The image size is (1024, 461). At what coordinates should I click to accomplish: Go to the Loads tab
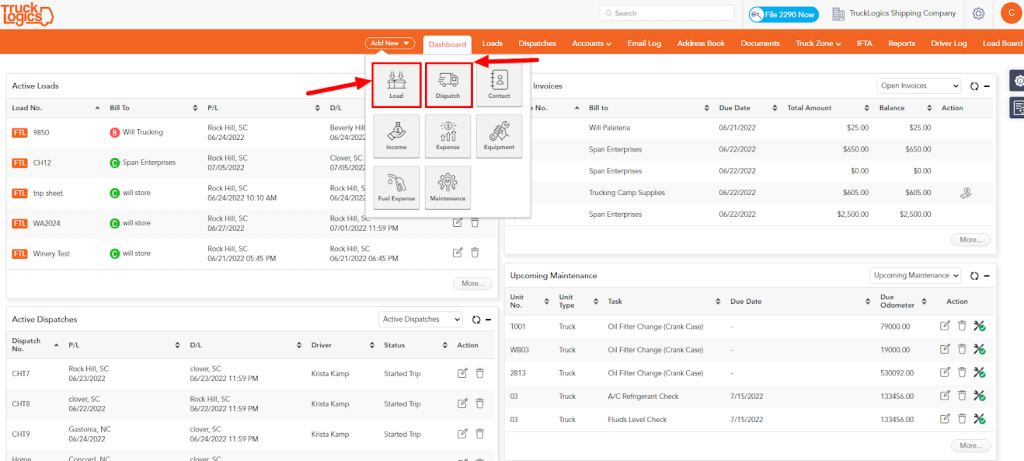492,44
